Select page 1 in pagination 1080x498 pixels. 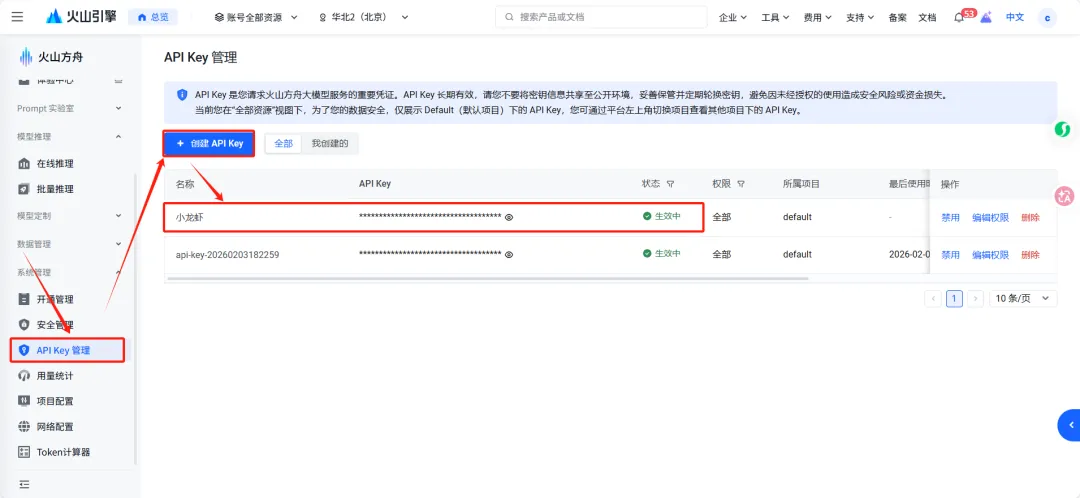coord(954,298)
